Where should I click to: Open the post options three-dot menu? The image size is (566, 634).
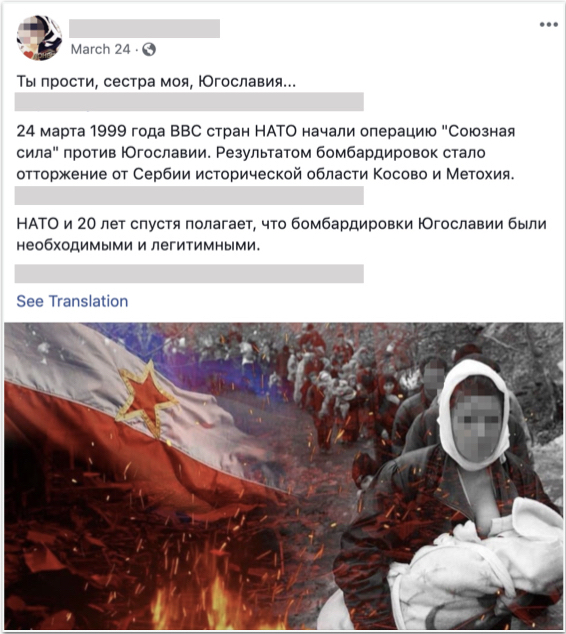point(549,25)
